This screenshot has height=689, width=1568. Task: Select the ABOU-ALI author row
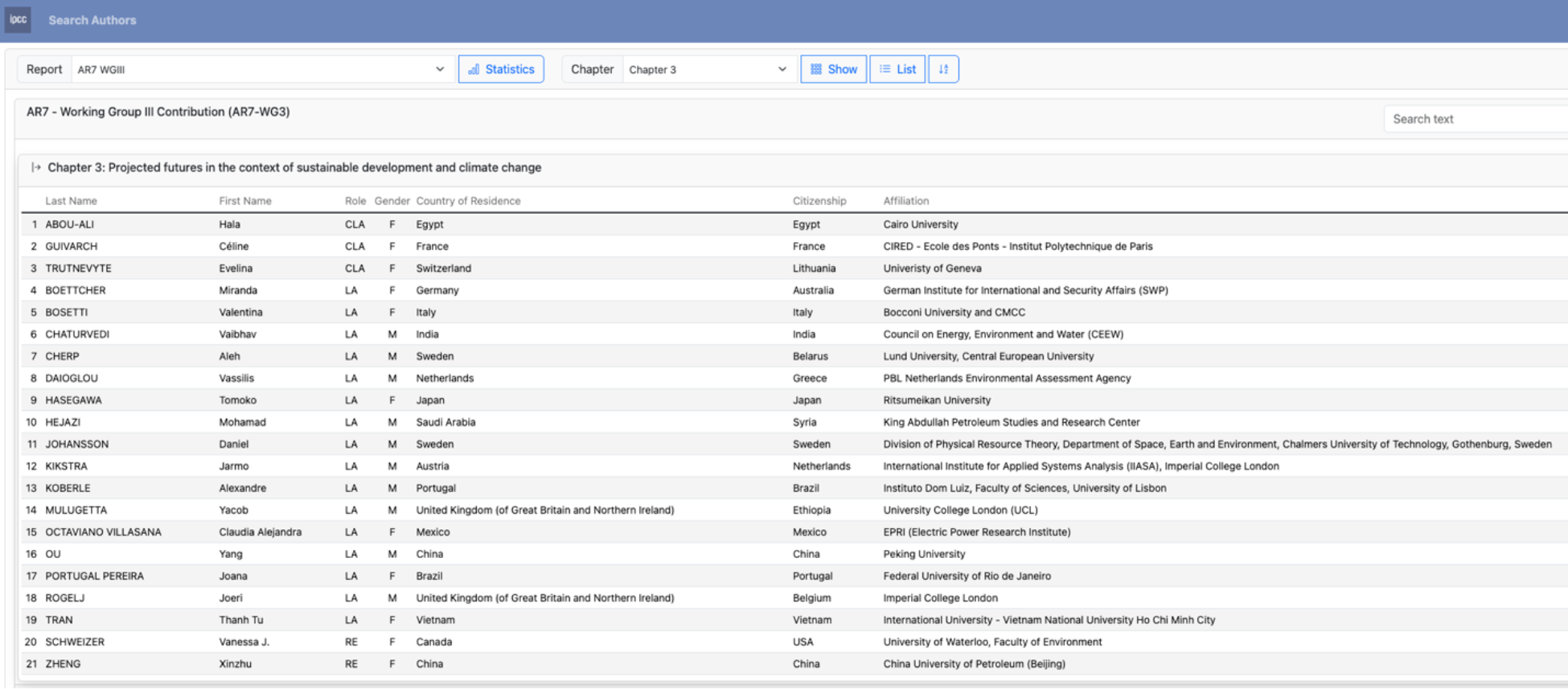click(70, 224)
